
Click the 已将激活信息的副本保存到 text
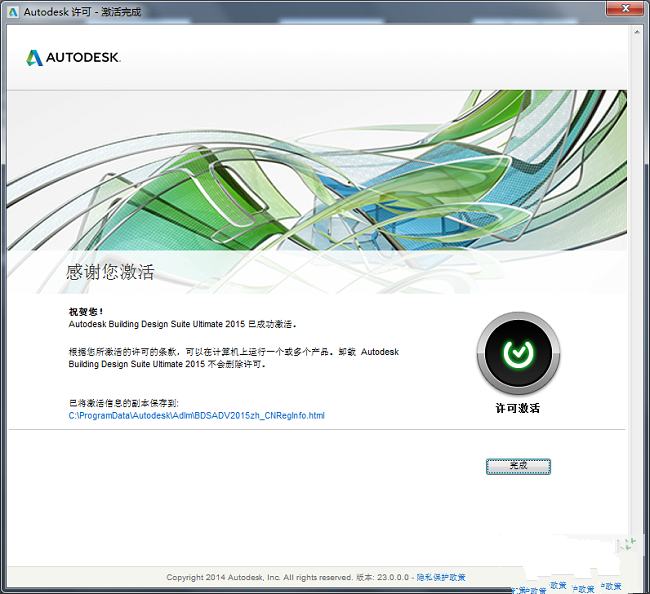pos(124,403)
